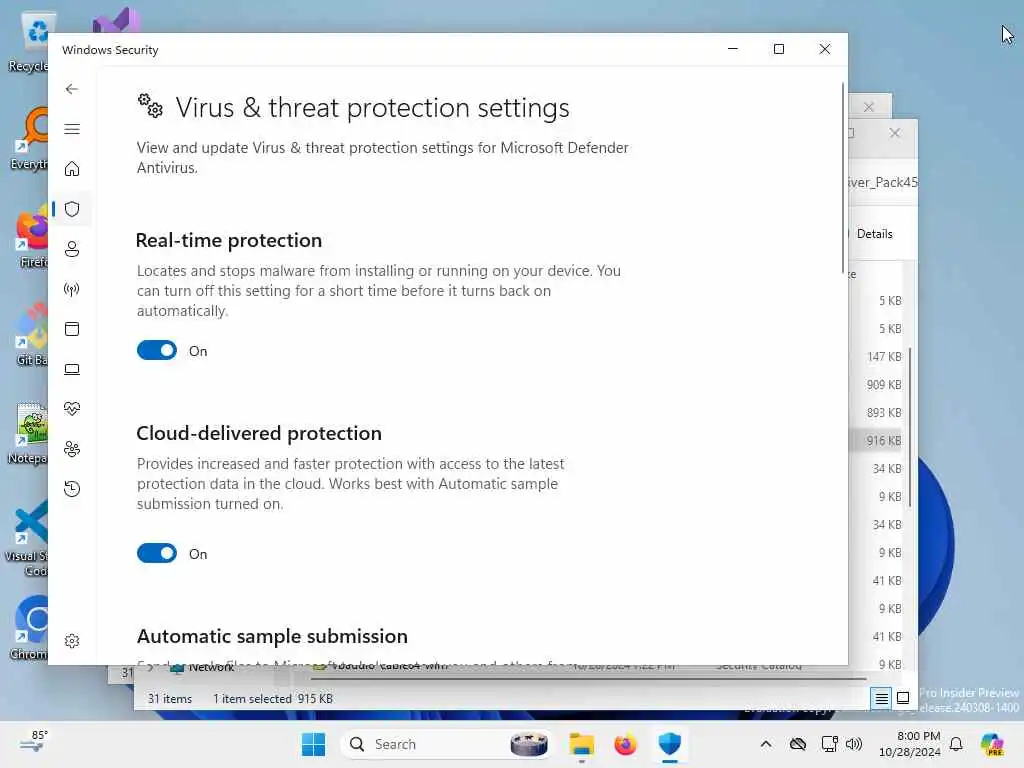Open Firewall & network protection icon

pyautogui.click(x=72, y=289)
